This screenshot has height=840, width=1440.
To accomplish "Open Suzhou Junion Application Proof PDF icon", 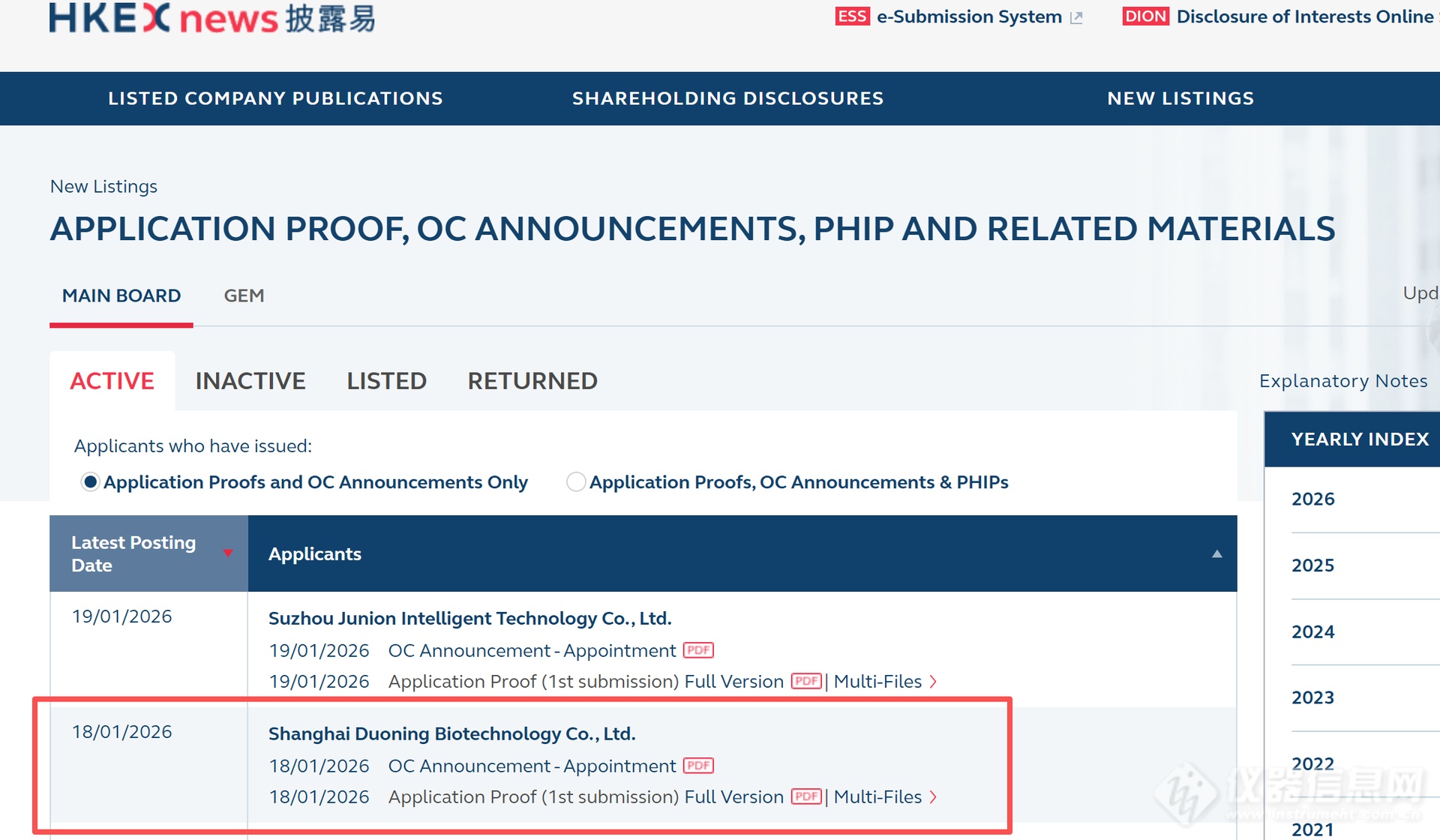I will [806, 681].
